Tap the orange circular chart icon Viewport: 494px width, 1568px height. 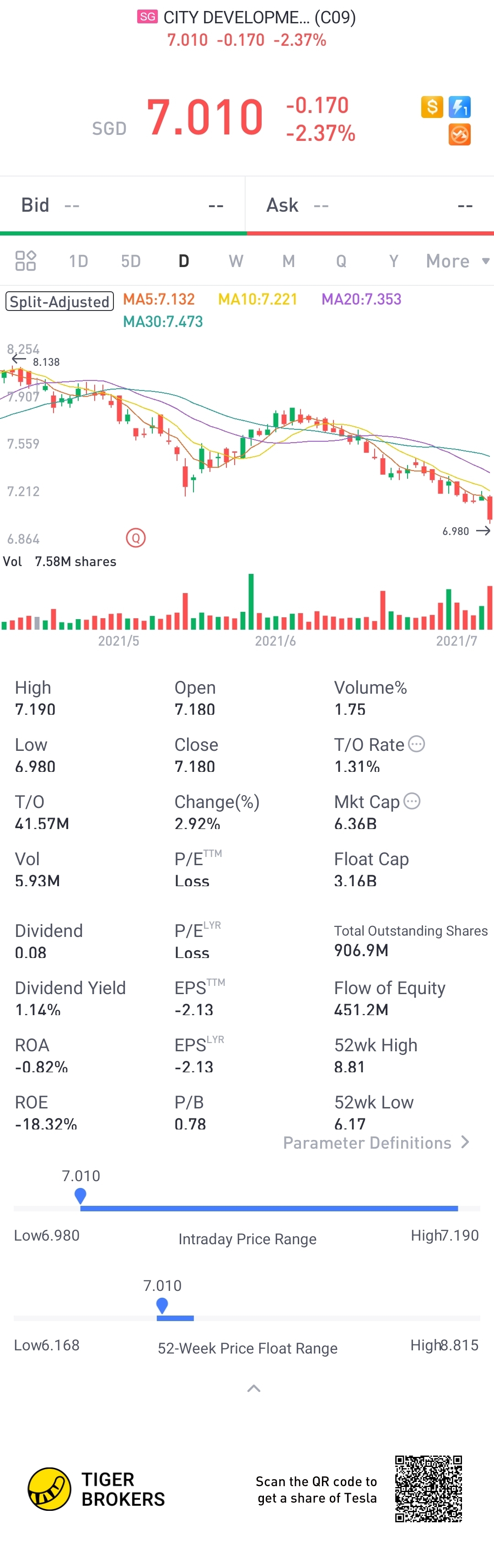point(459,134)
